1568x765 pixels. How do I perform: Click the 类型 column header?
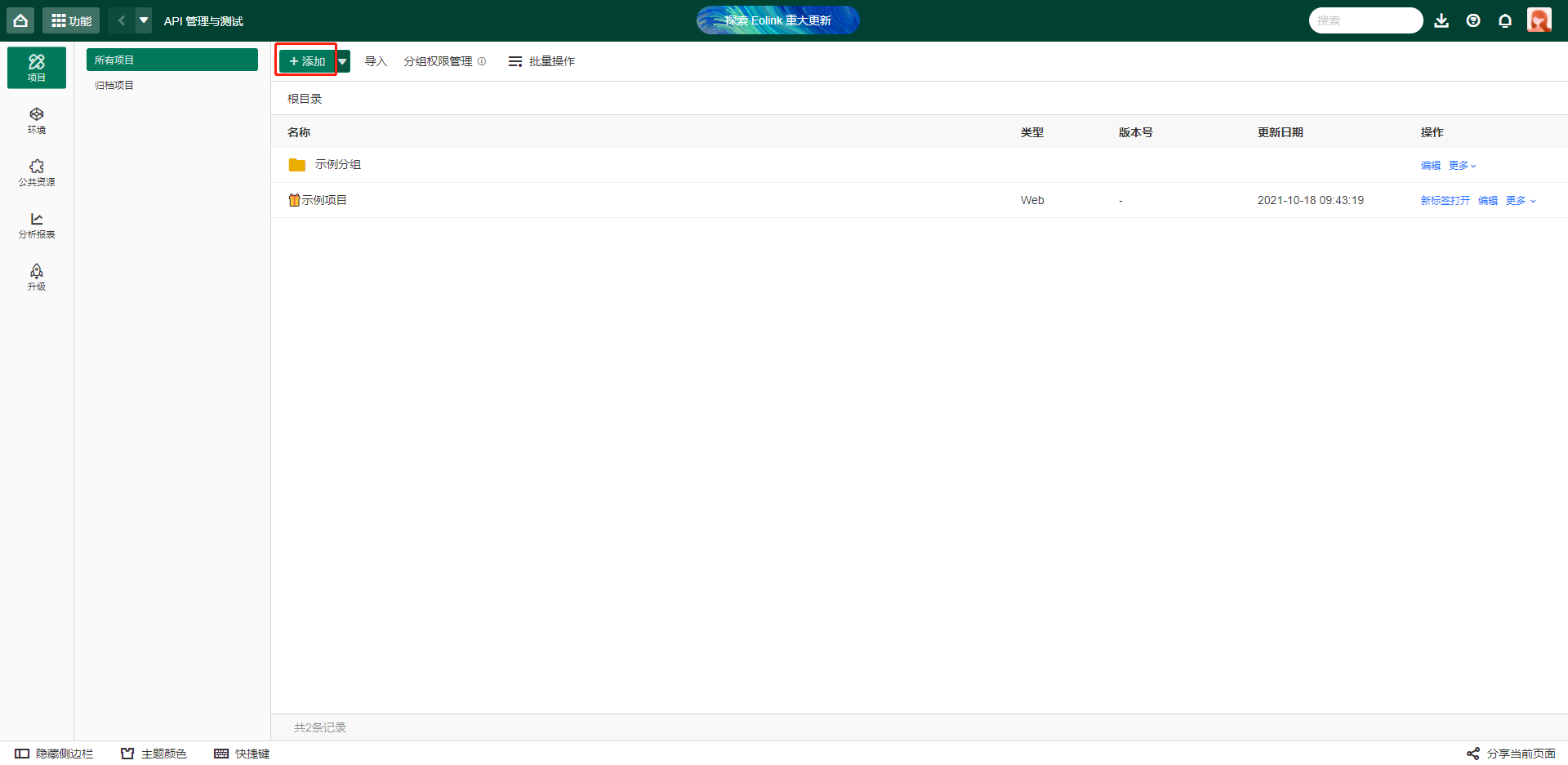pyautogui.click(x=1032, y=132)
